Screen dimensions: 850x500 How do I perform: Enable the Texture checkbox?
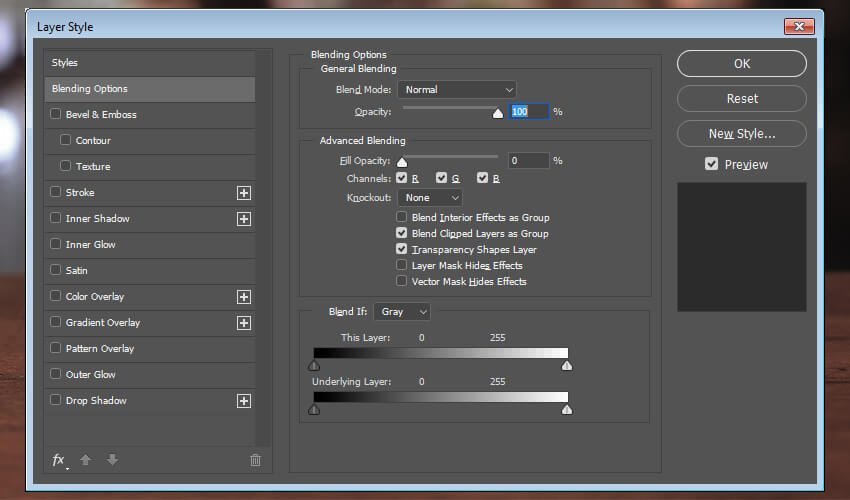[x=66, y=166]
